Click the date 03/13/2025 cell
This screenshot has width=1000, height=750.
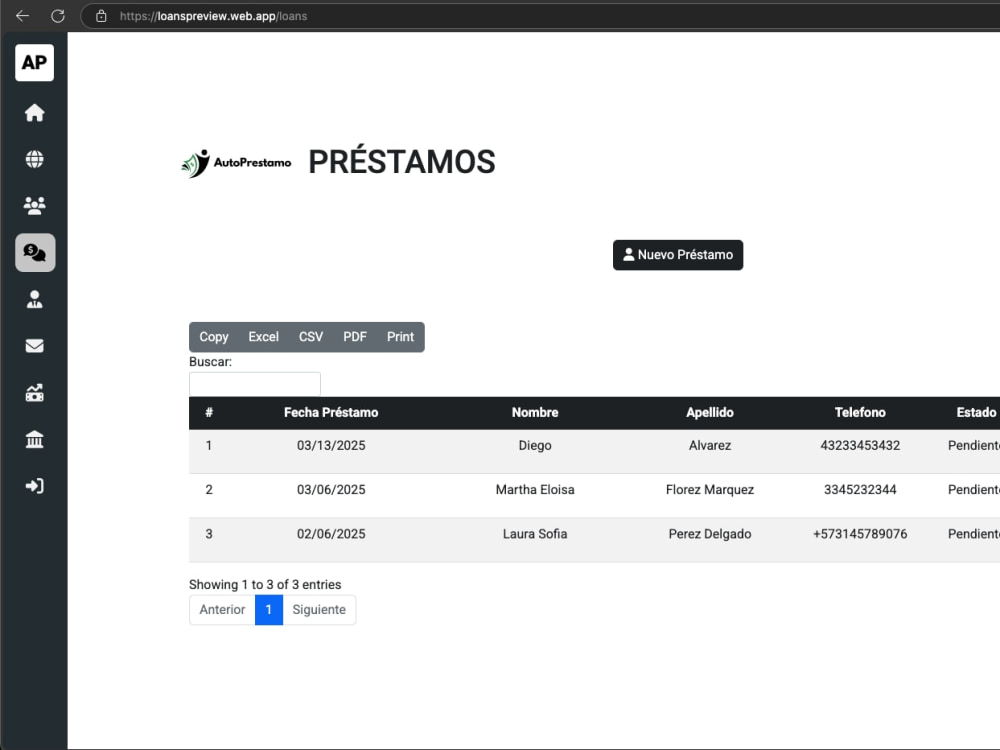click(x=331, y=445)
